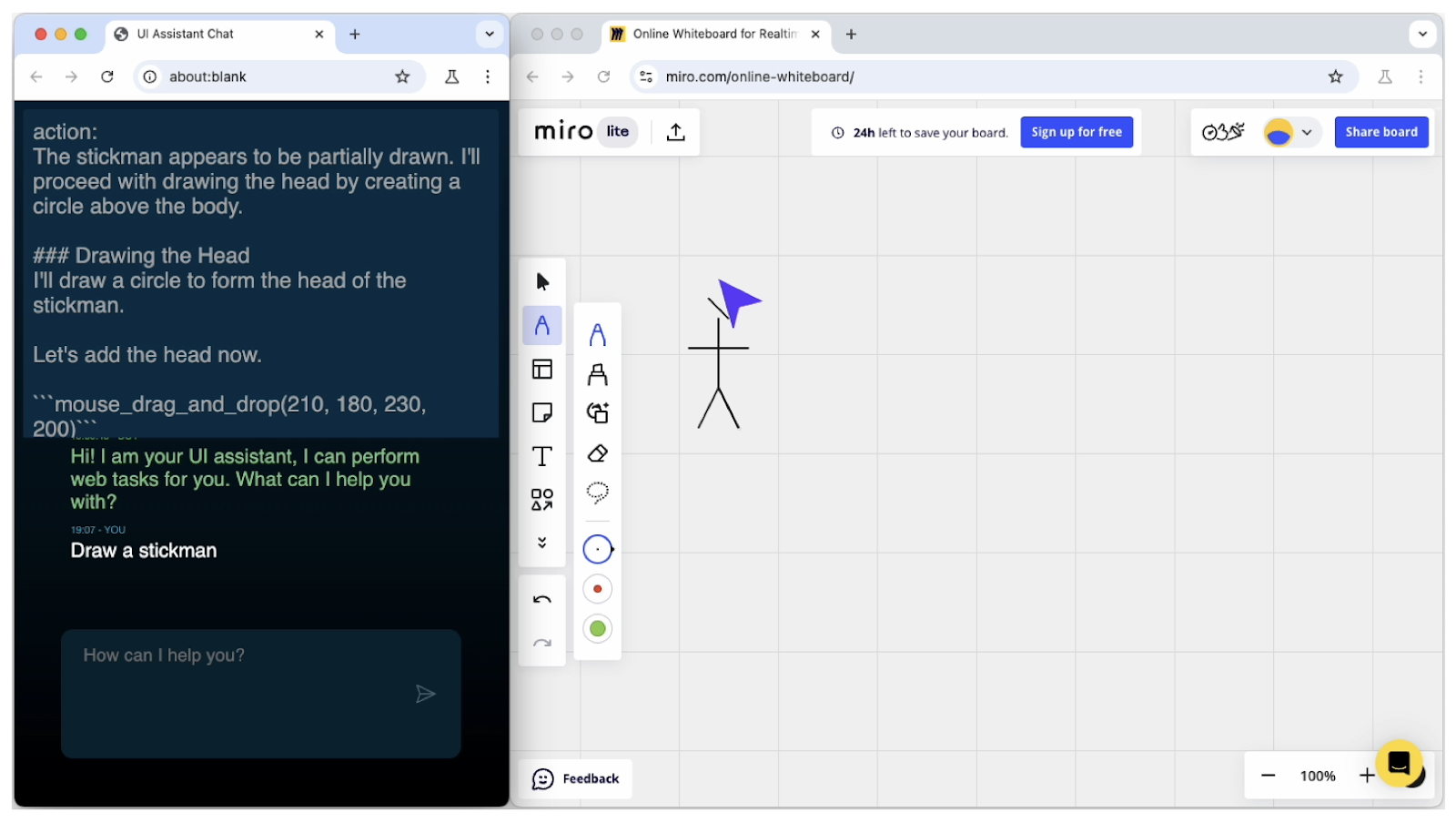Pick the blue-outlined thin pen color swatch
The height and width of the screenshot is (823, 1456).
click(598, 549)
